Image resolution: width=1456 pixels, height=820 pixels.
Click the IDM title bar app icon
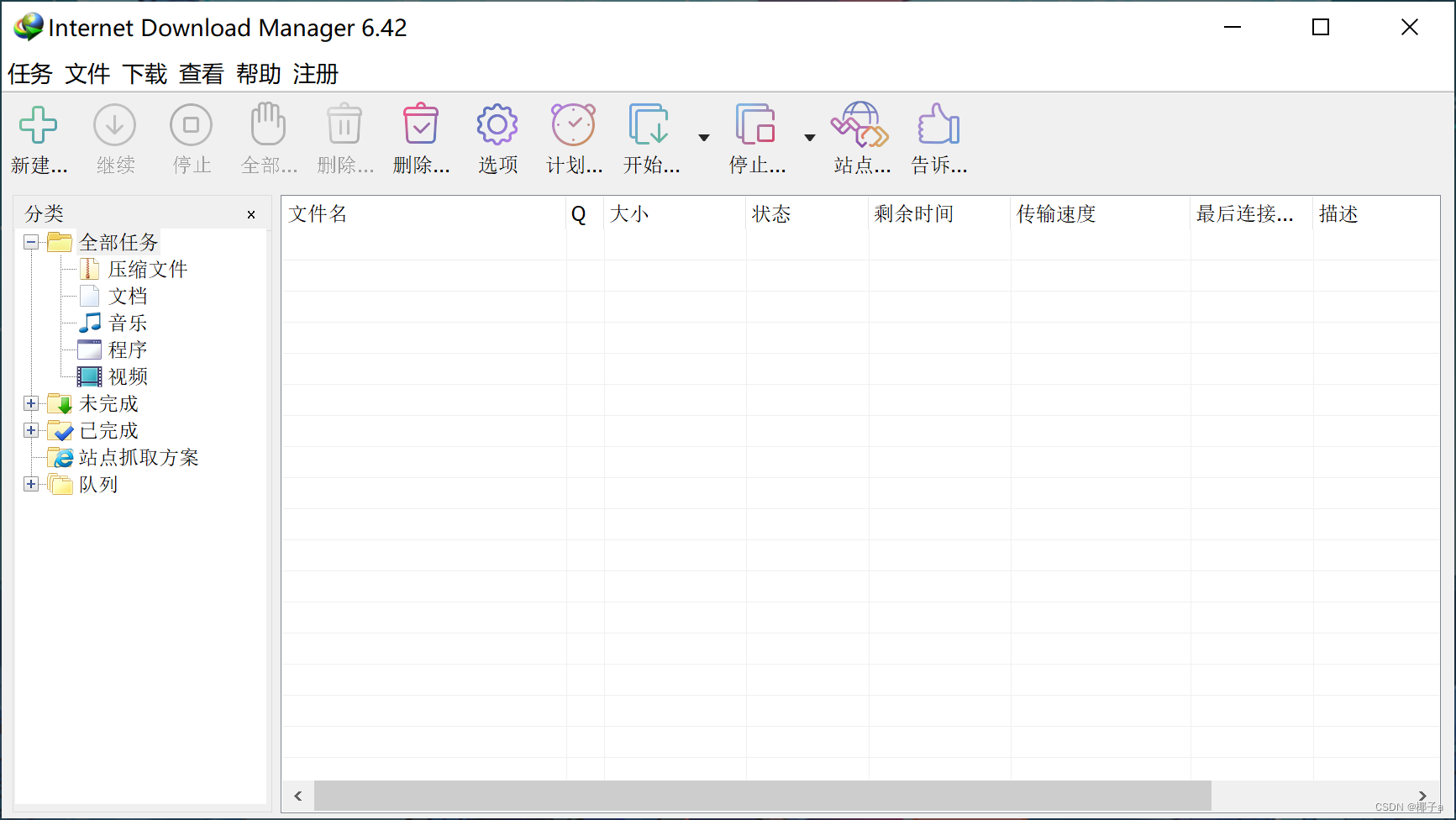pyautogui.click(x=29, y=27)
